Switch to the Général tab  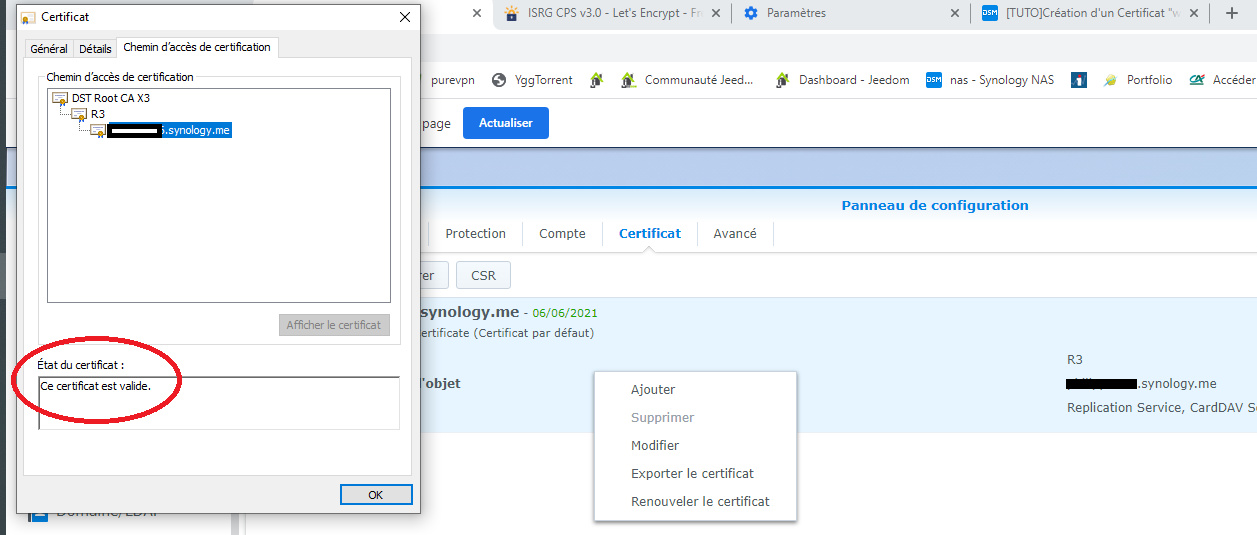pyautogui.click(x=49, y=49)
